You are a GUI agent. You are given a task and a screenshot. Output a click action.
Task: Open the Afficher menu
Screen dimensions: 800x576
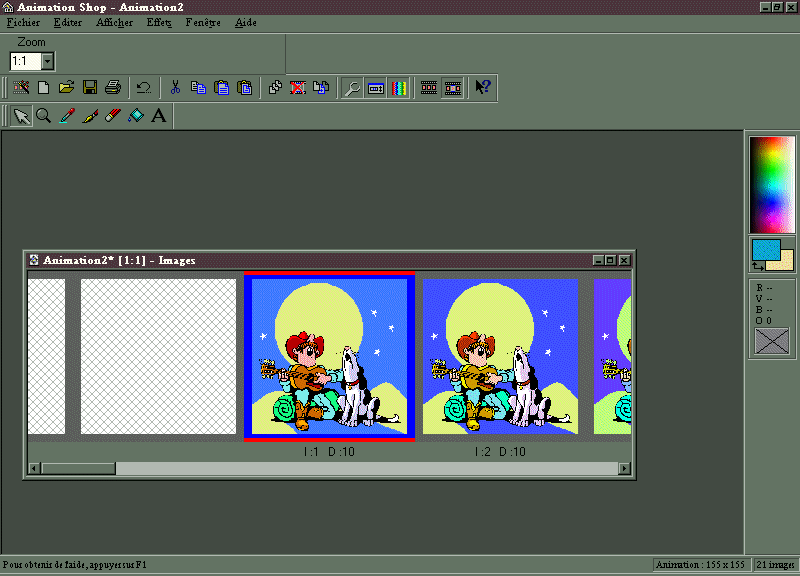[x=115, y=22]
